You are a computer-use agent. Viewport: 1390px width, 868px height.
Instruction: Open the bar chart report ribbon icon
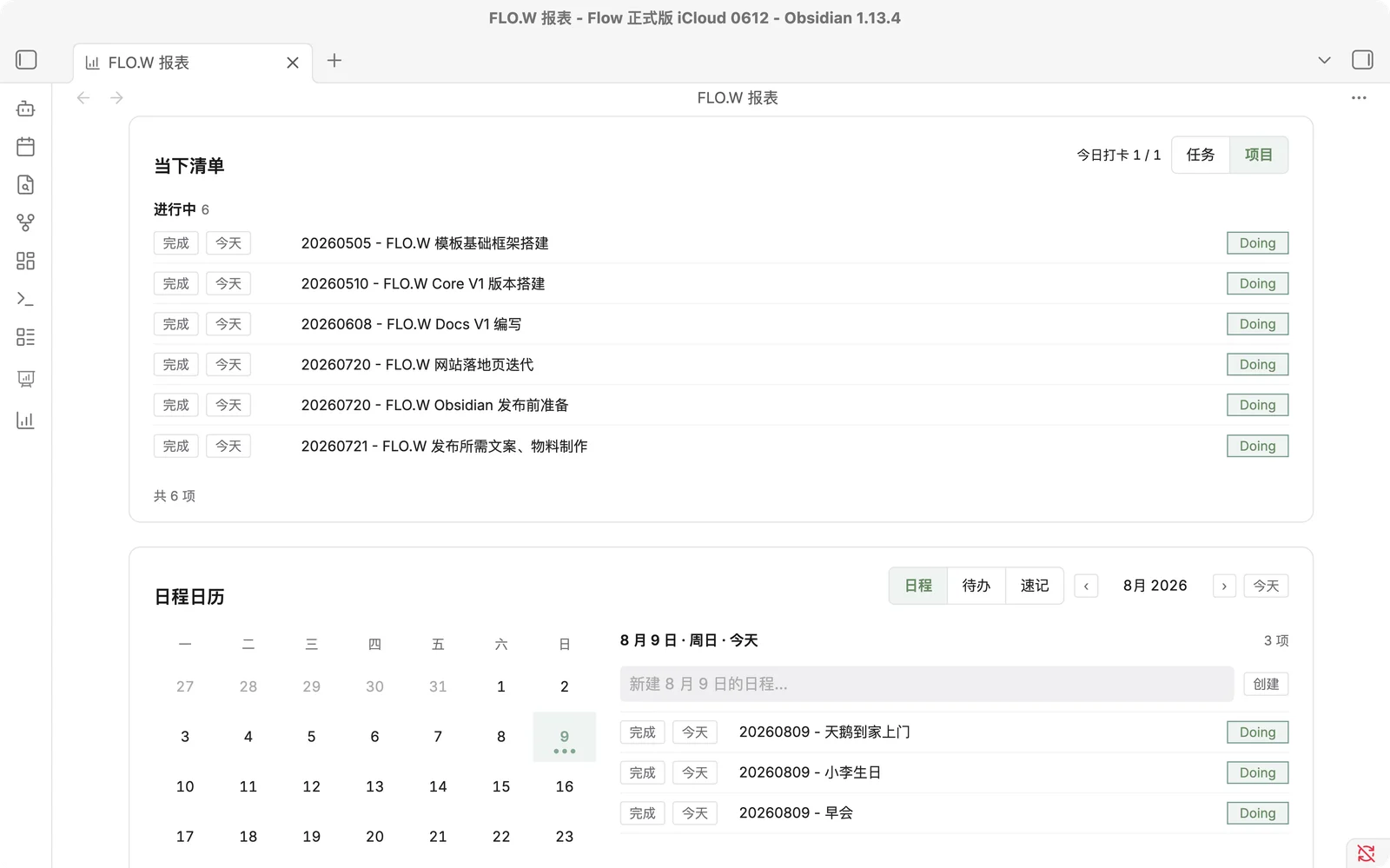pos(26,421)
